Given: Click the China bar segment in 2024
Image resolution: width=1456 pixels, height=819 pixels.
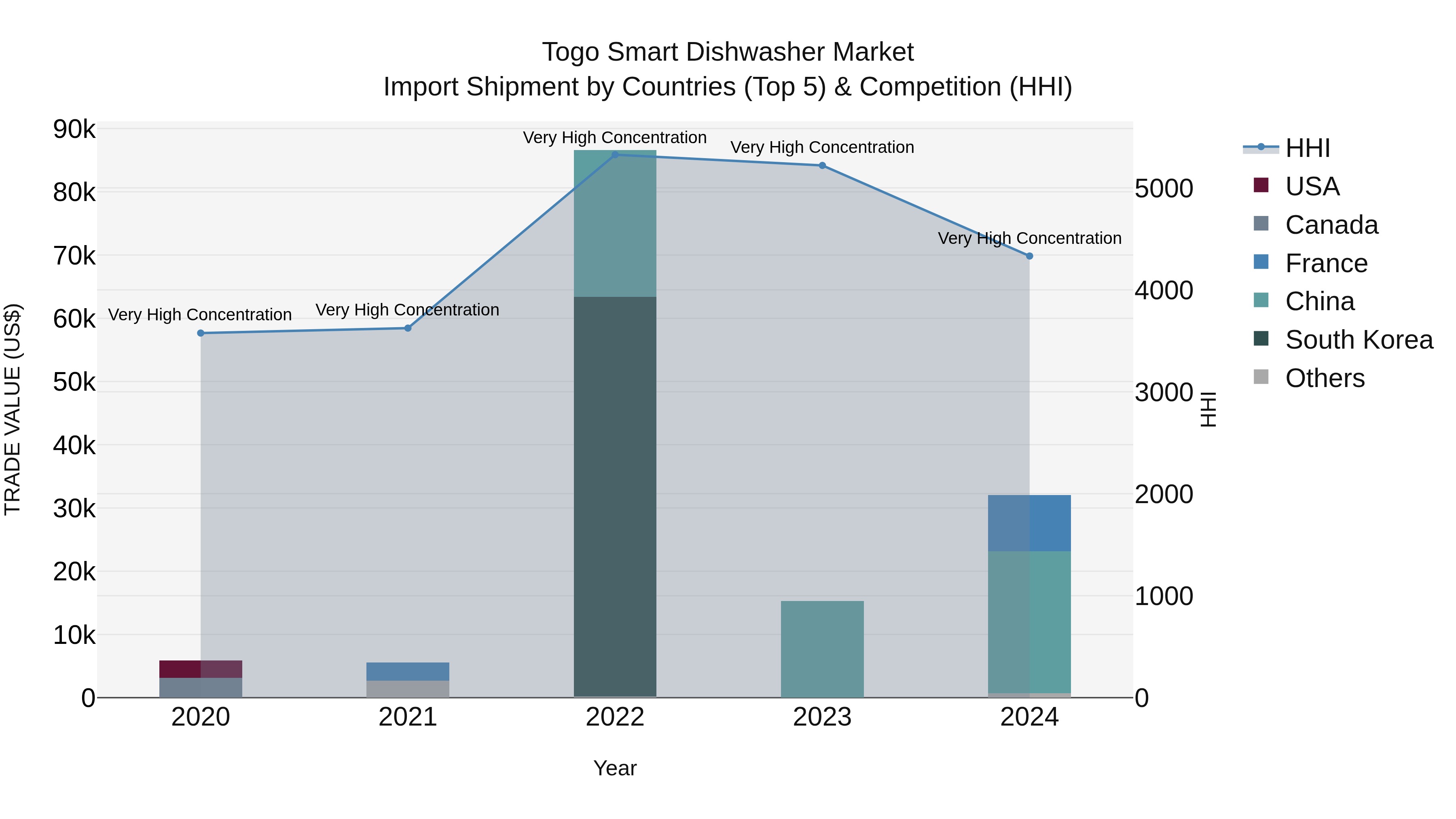Looking at the screenshot, I should 1029,622.
